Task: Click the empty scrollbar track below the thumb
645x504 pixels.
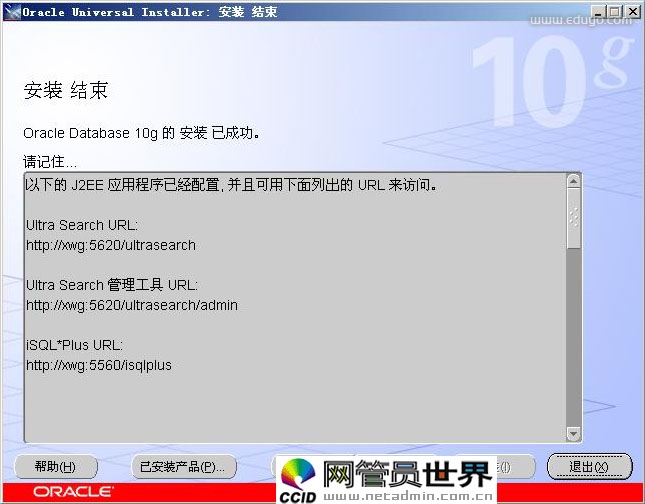Action: click(573, 340)
